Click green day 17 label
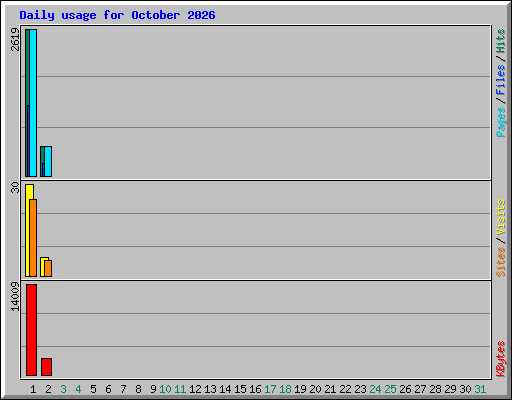 270,389
